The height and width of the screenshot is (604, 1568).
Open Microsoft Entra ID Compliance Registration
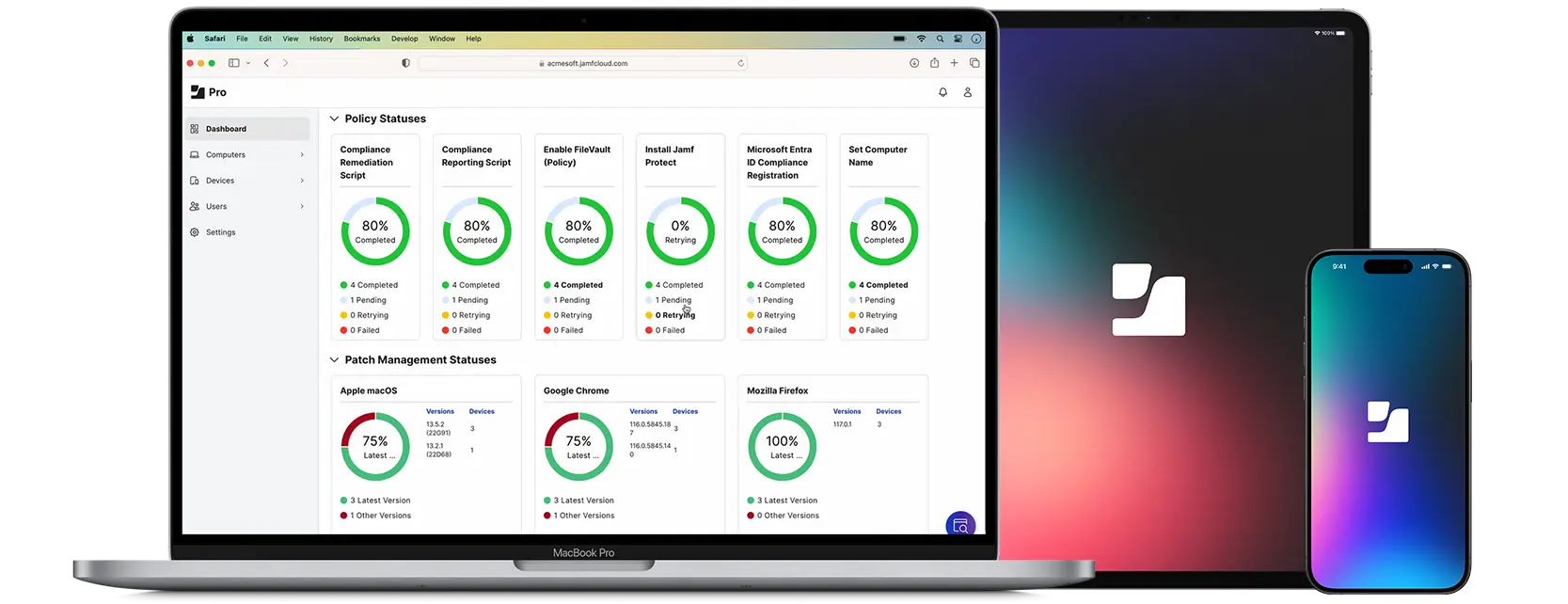click(779, 163)
